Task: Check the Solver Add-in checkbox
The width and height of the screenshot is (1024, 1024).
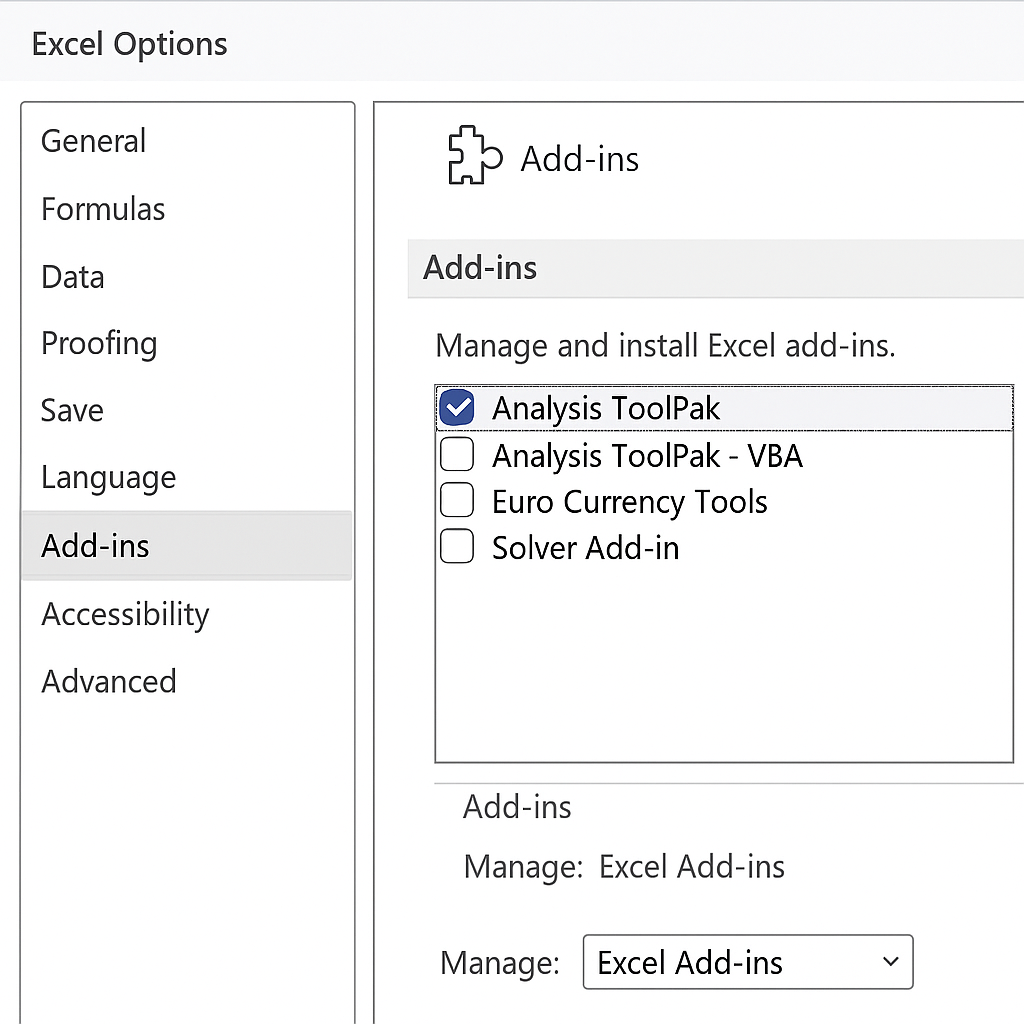Action: pyautogui.click(x=457, y=546)
